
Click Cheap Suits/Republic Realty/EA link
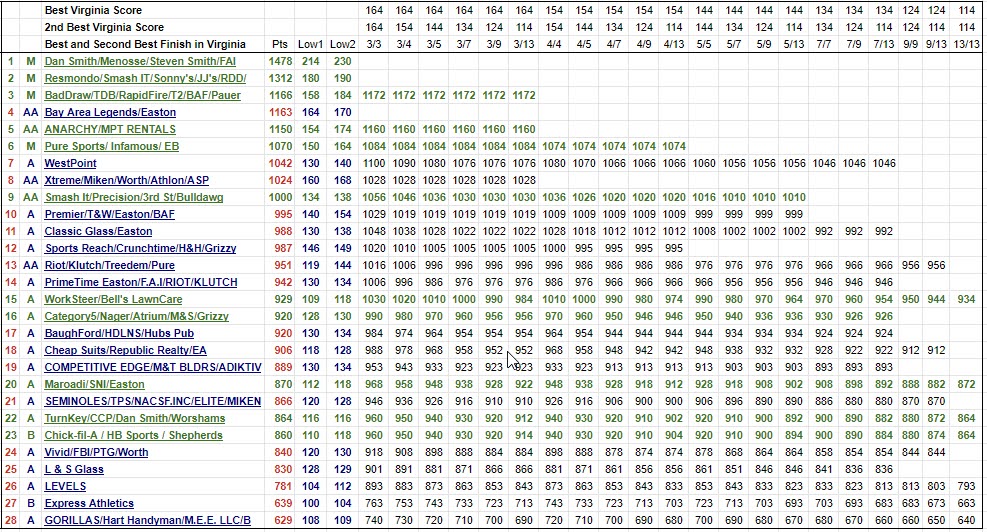pos(125,350)
